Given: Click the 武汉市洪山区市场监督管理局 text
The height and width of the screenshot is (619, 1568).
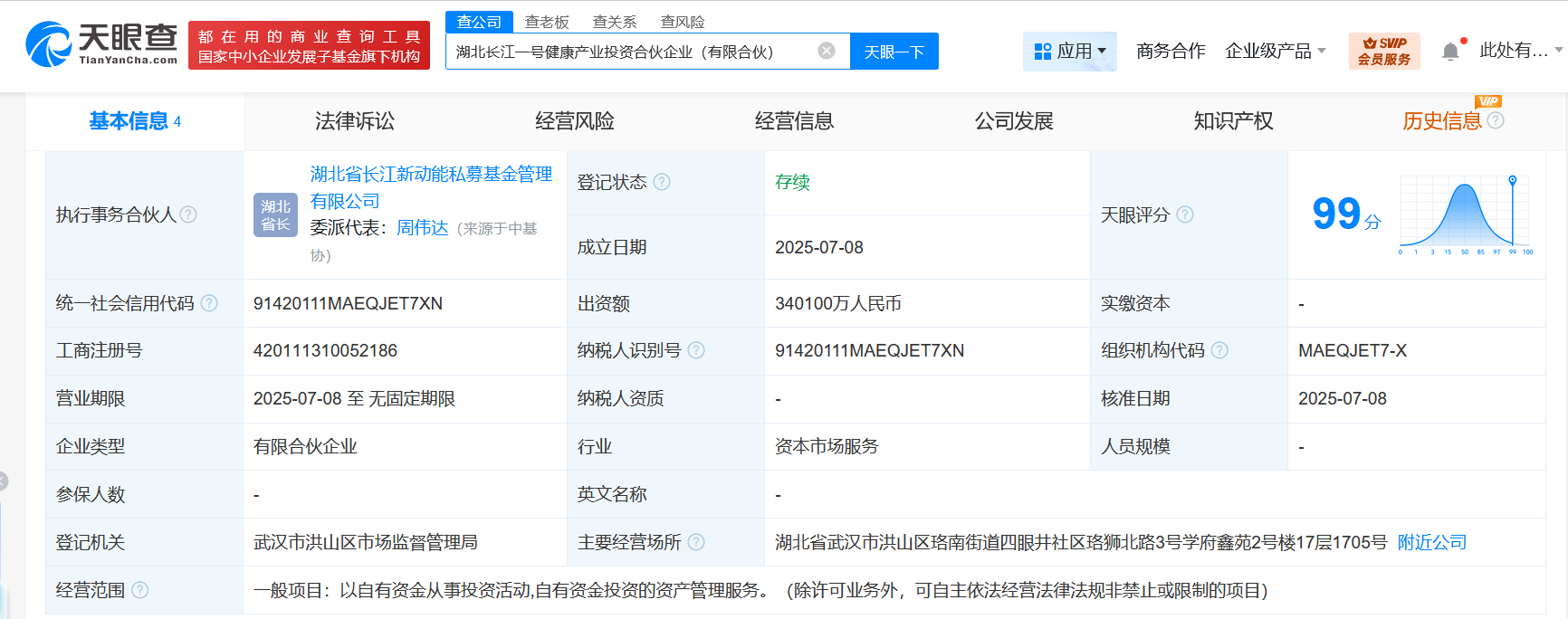Looking at the screenshot, I should 366,542.
